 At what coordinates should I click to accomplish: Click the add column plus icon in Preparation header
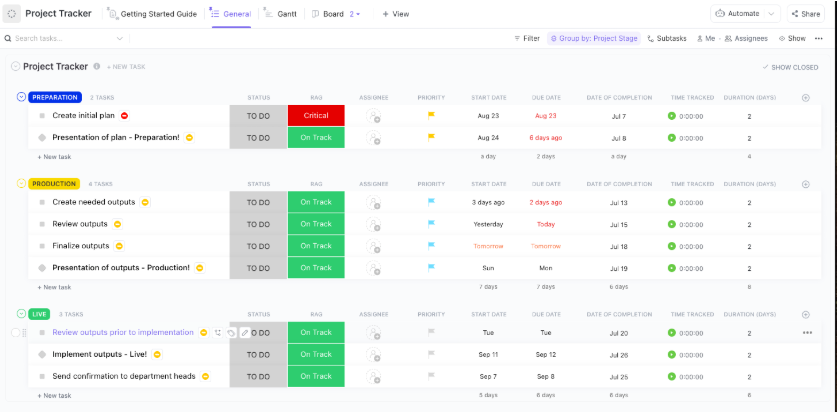click(x=806, y=98)
